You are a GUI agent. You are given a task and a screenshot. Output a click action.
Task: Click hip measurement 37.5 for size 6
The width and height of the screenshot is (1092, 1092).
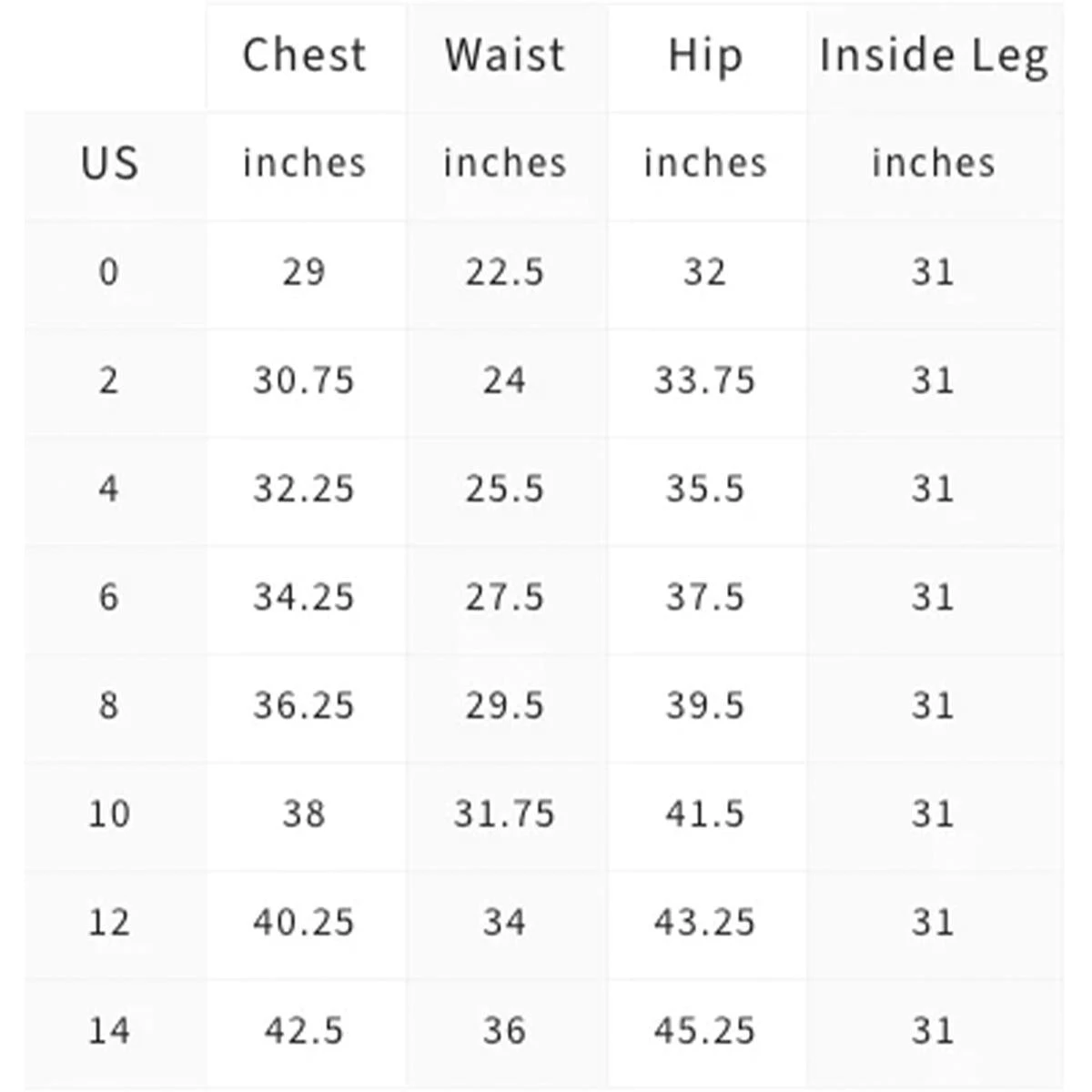(x=705, y=597)
